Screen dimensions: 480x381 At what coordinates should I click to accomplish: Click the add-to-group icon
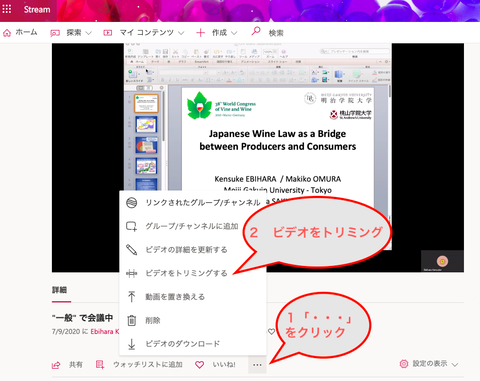[132, 226]
